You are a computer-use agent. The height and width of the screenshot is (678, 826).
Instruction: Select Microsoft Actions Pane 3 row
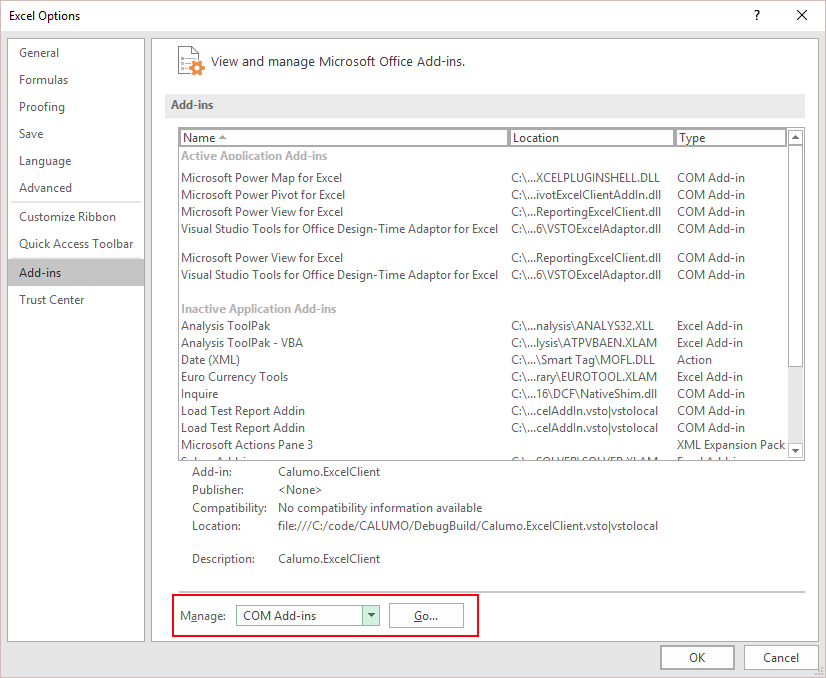click(482, 445)
